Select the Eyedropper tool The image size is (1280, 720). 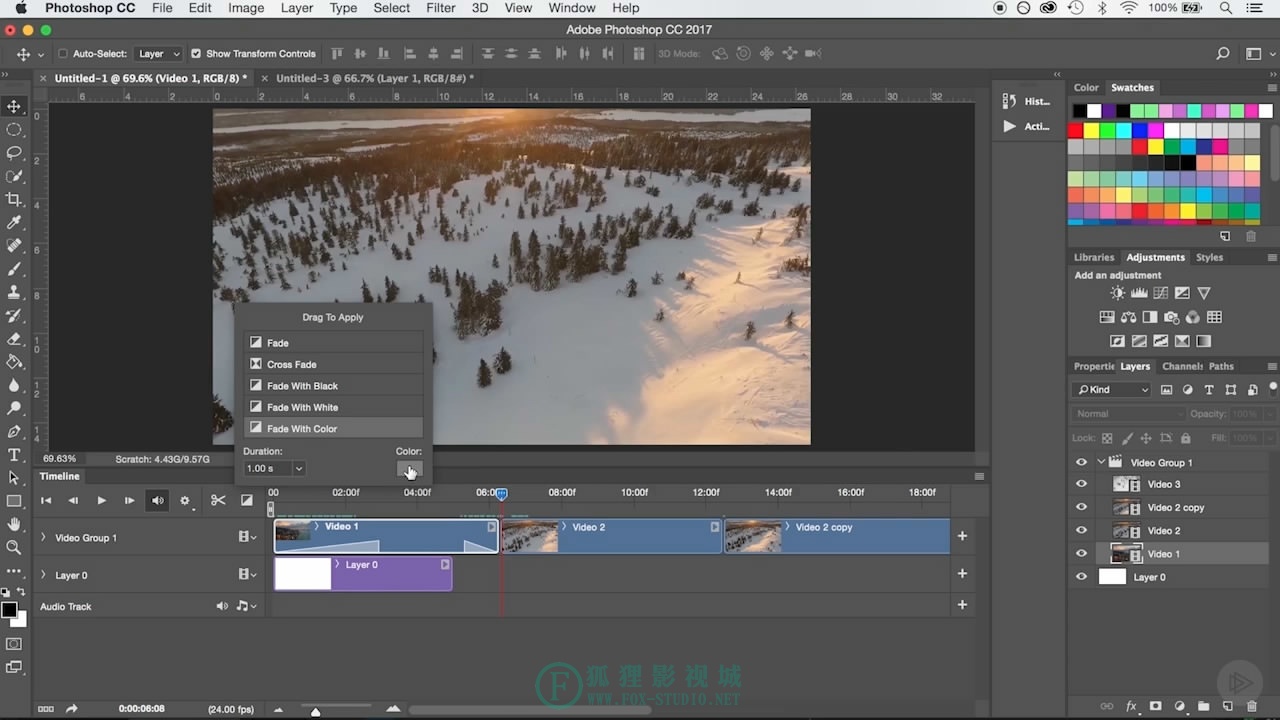[x=14, y=222]
